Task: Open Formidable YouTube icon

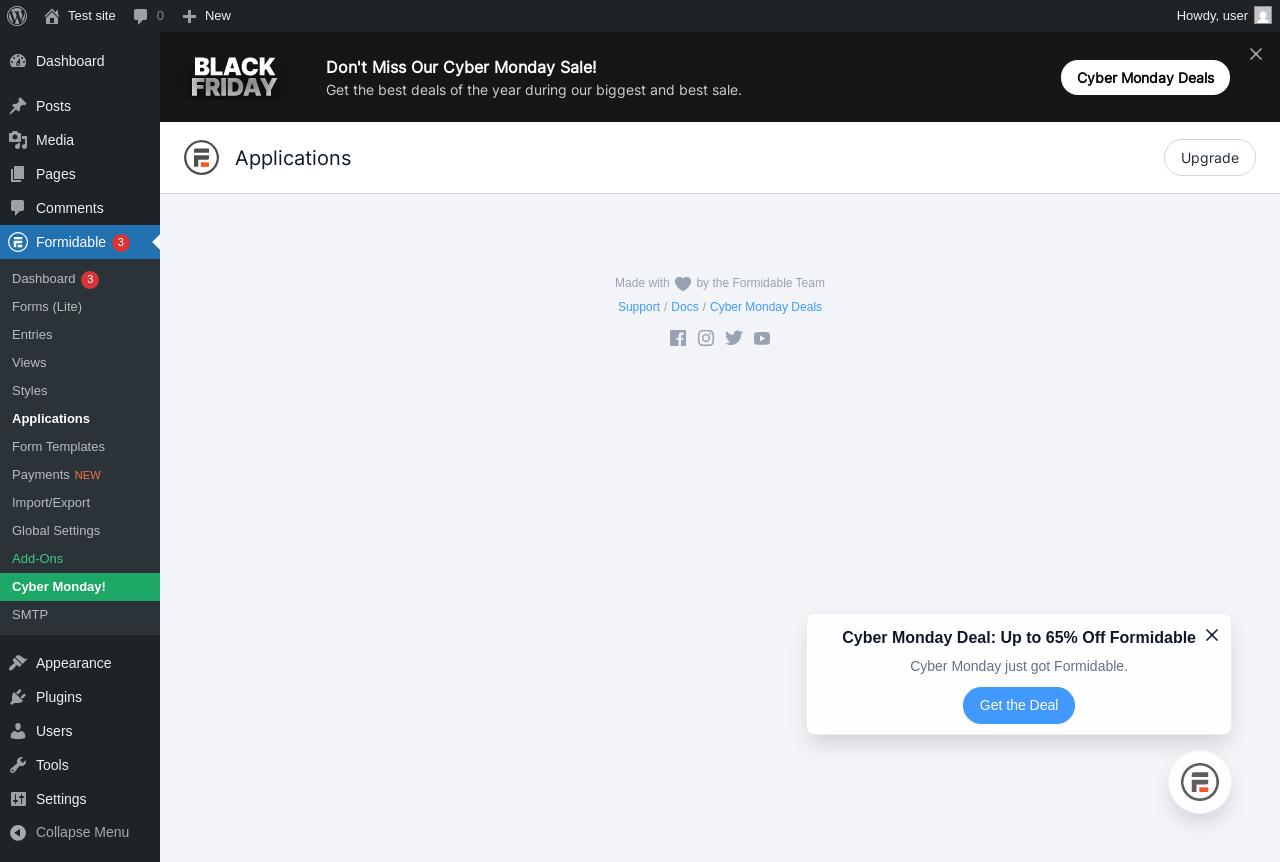Action: click(762, 338)
